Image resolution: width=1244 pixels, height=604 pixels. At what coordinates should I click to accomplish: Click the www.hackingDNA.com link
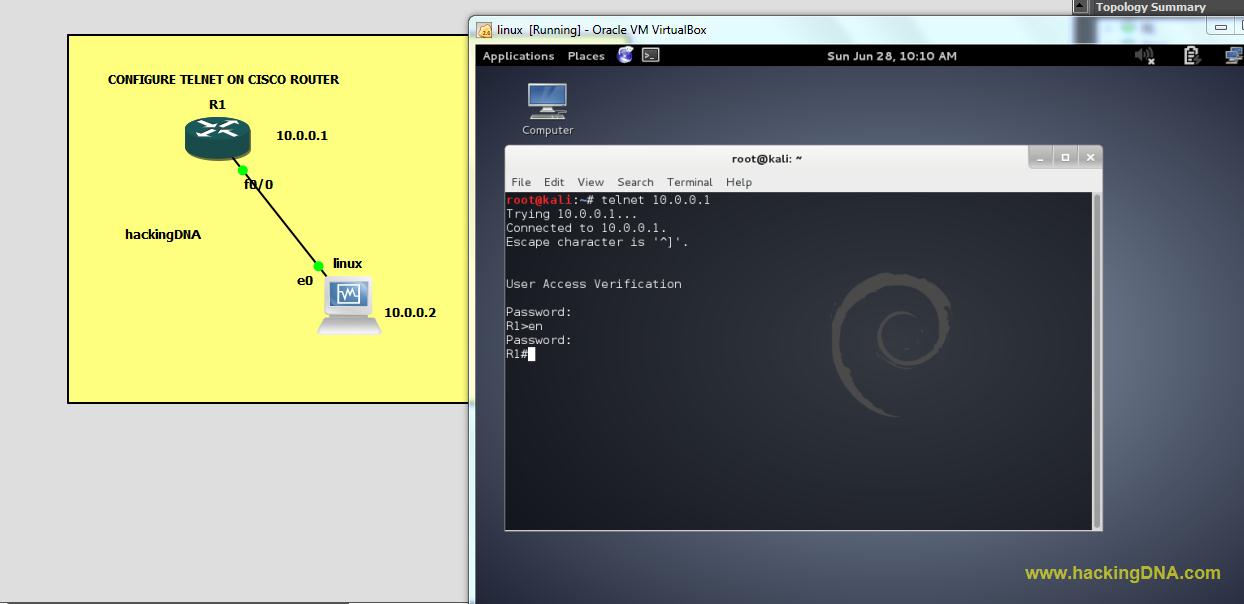[x=1122, y=573]
